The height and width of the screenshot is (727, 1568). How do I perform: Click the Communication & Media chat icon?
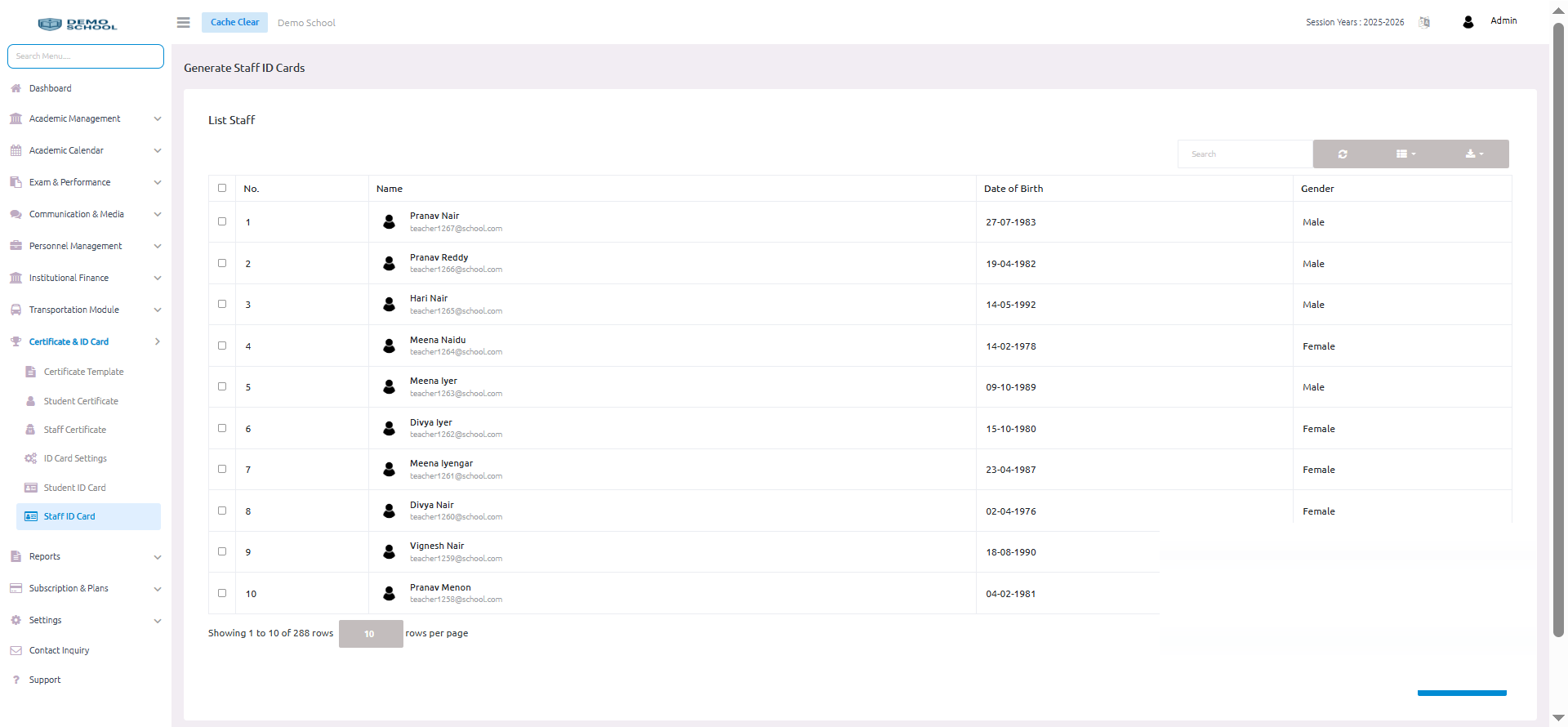(x=16, y=214)
